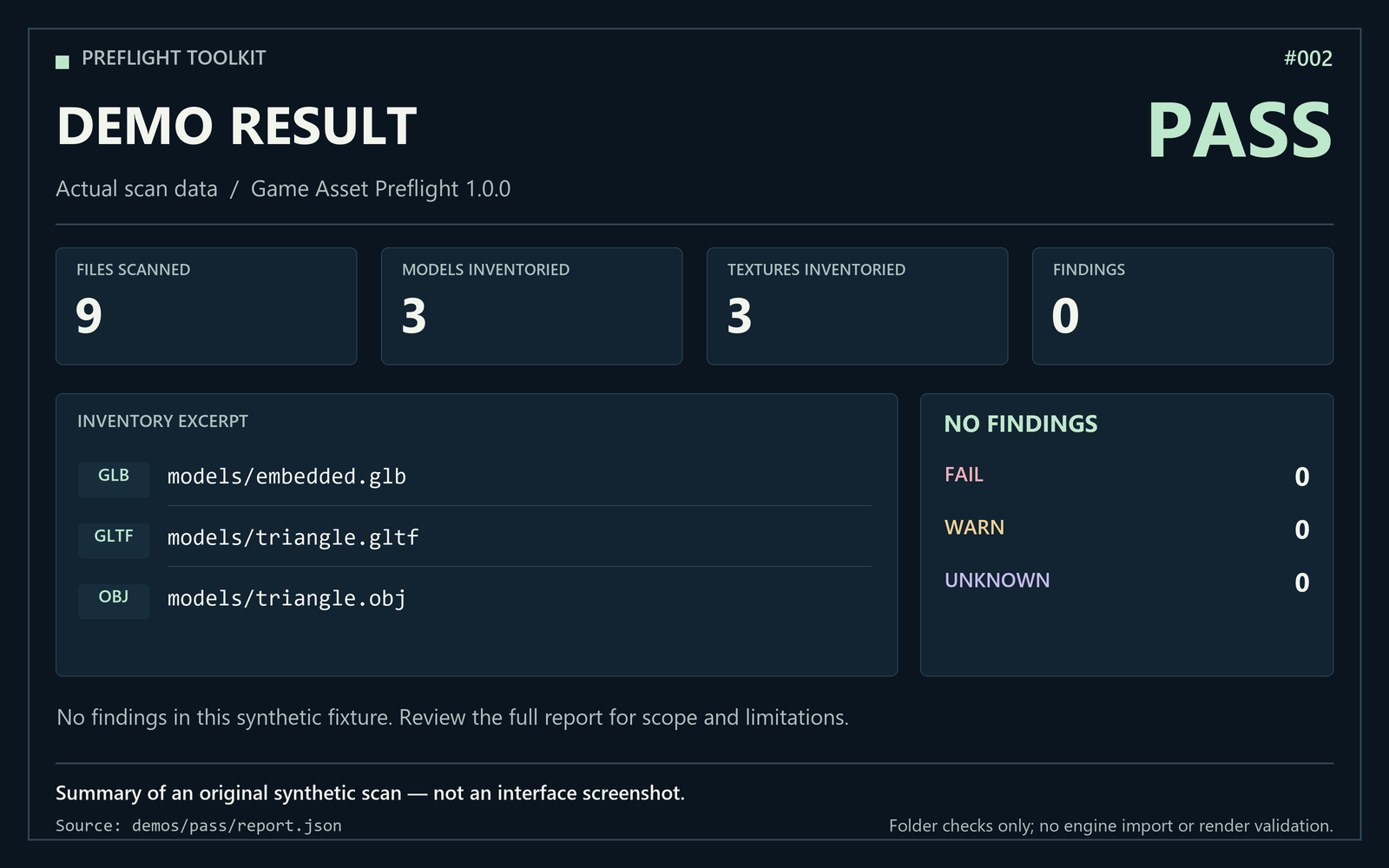The height and width of the screenshot is (868, 1389).
Task: Open the Files Scanned card
Action: click(207, 306)
